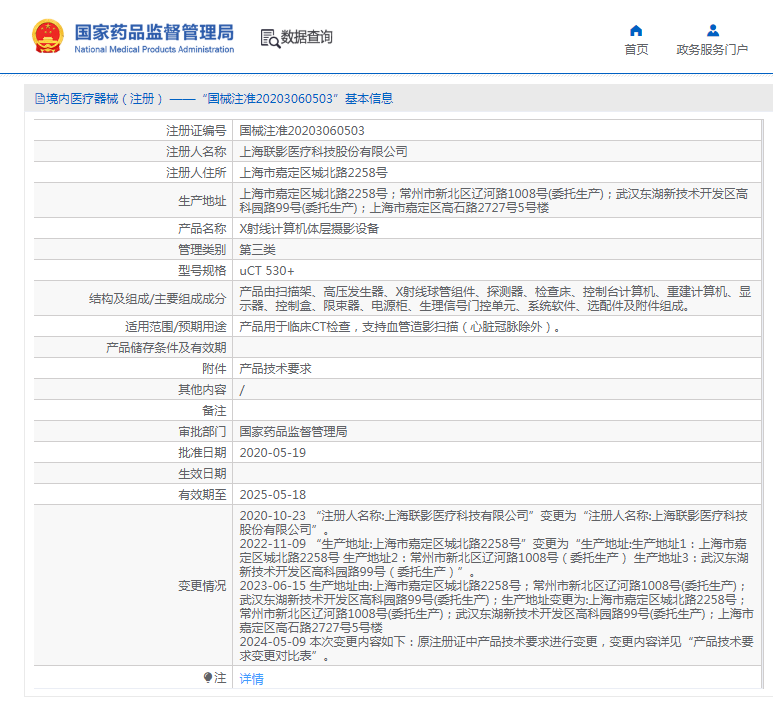
Task: Select model value uCT 530+
Action: tap(267, 271)
